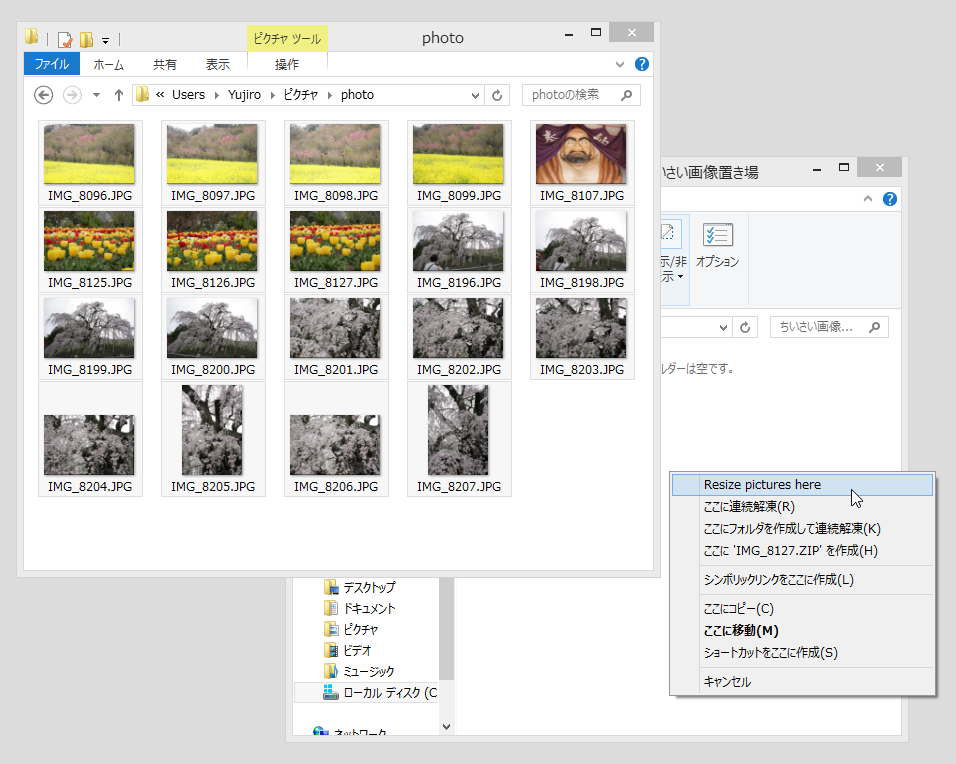
Task: Expand address dropdown in back window
Action: pyautogui.click(x=723, y=327)
